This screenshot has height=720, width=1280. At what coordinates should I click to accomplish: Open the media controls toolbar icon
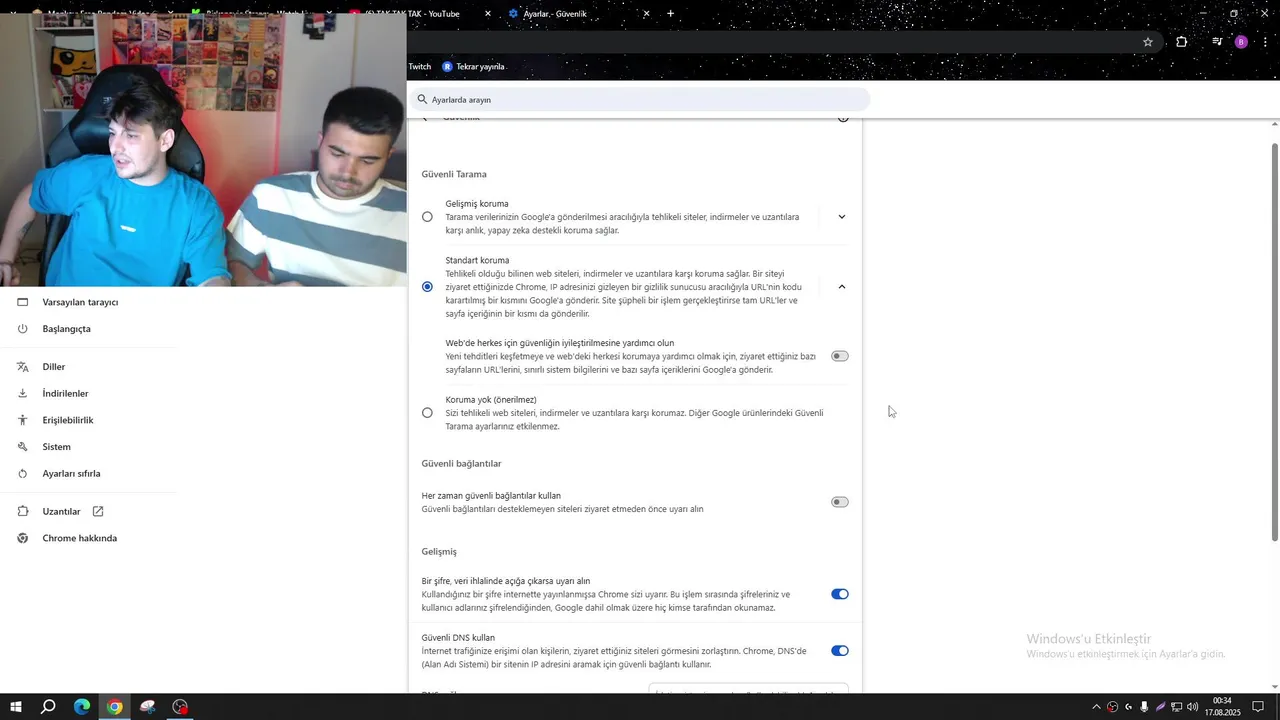pyautogui.click(x=1216, y=42)
